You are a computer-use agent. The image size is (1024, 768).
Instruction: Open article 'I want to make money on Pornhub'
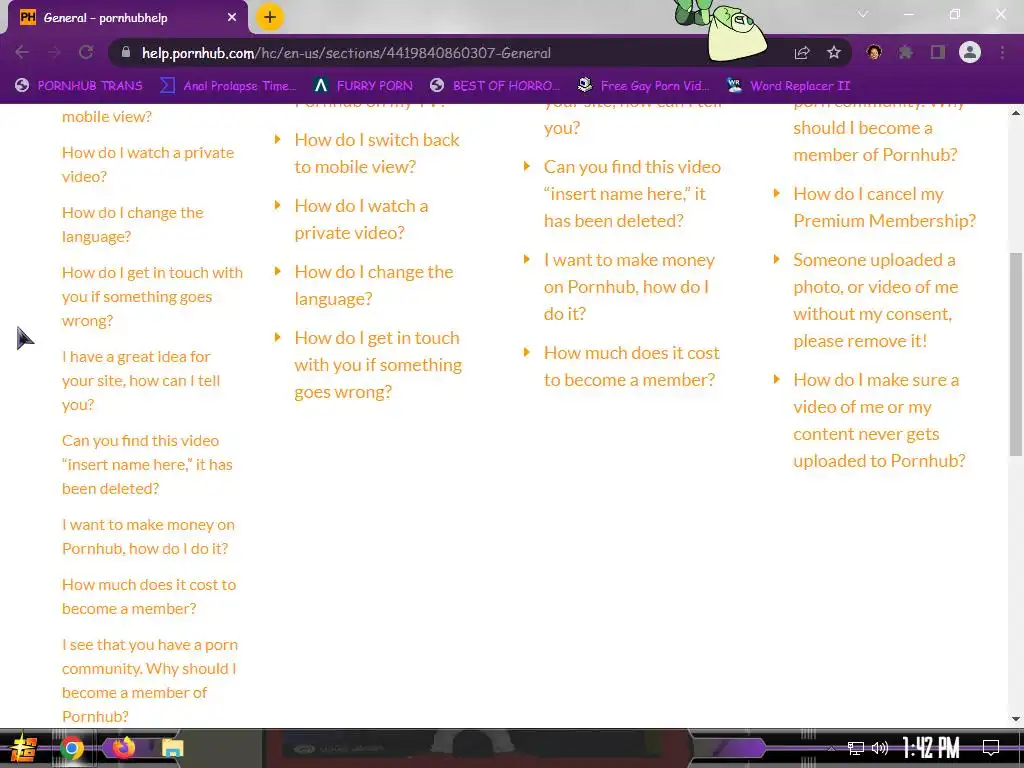click(630, 287)
